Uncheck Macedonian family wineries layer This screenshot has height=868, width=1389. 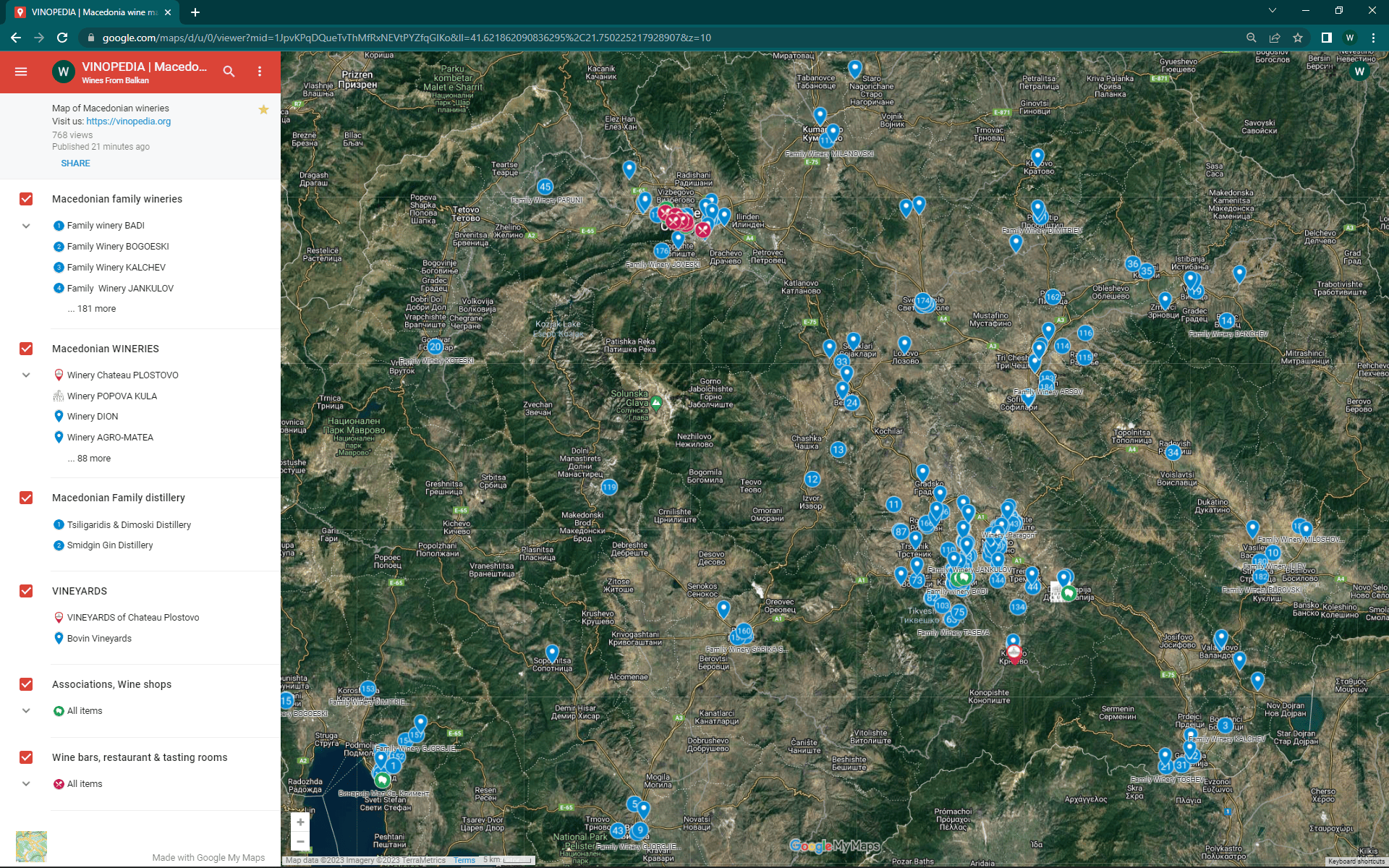pos(26,199)
